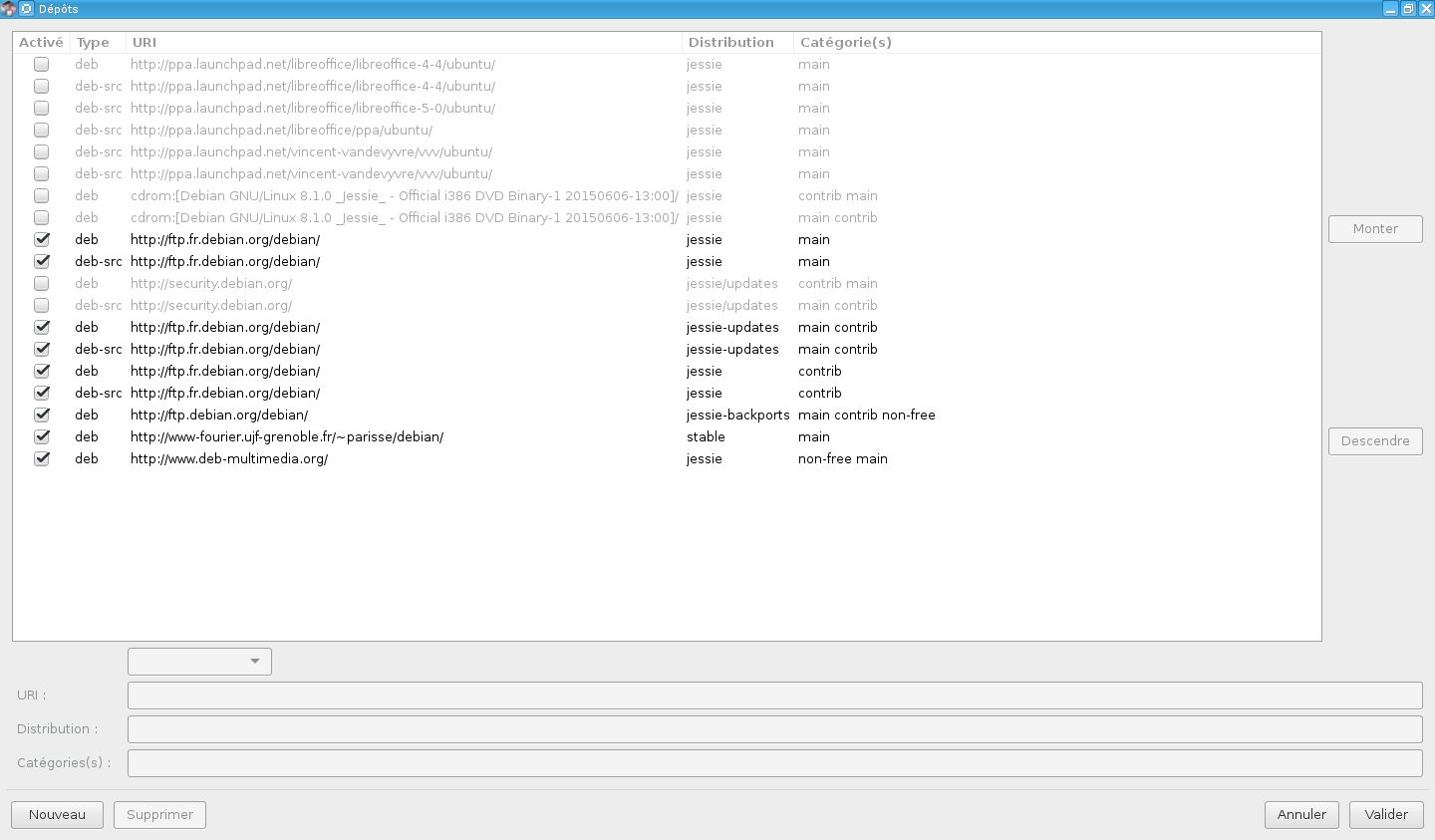The image size is (1435, 840).
Task: Cancel with the Annuler button
Action: point(1301,815)
